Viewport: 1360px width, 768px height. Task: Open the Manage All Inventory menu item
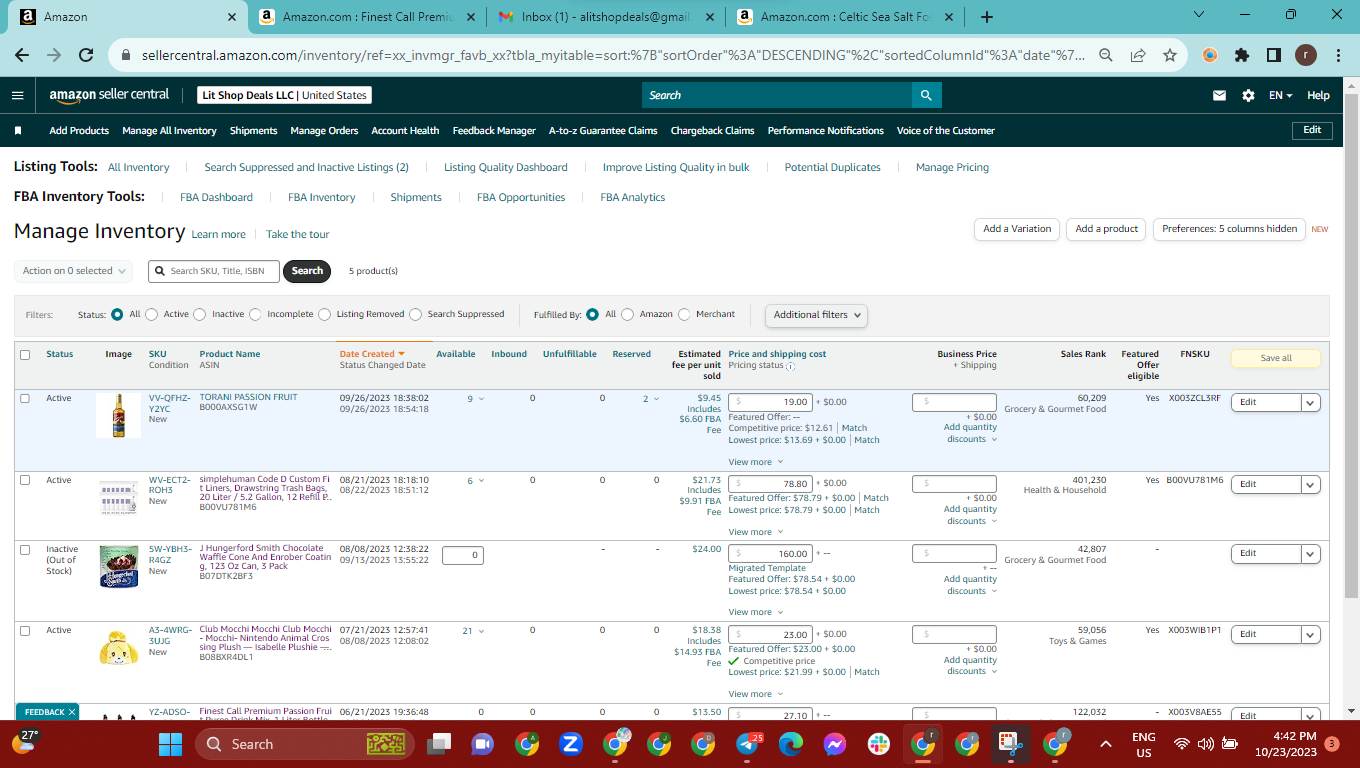tap(169, 130)
